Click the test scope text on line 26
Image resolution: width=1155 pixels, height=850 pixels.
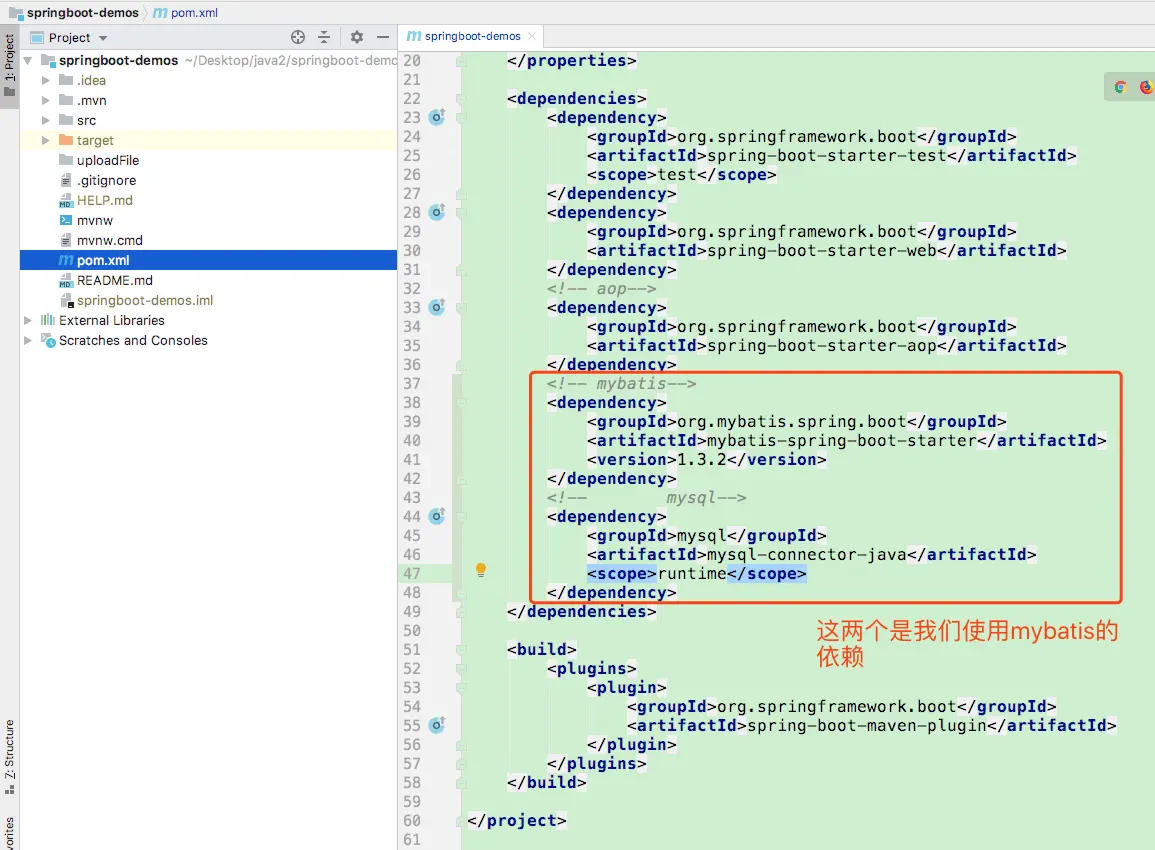(676, 175)
